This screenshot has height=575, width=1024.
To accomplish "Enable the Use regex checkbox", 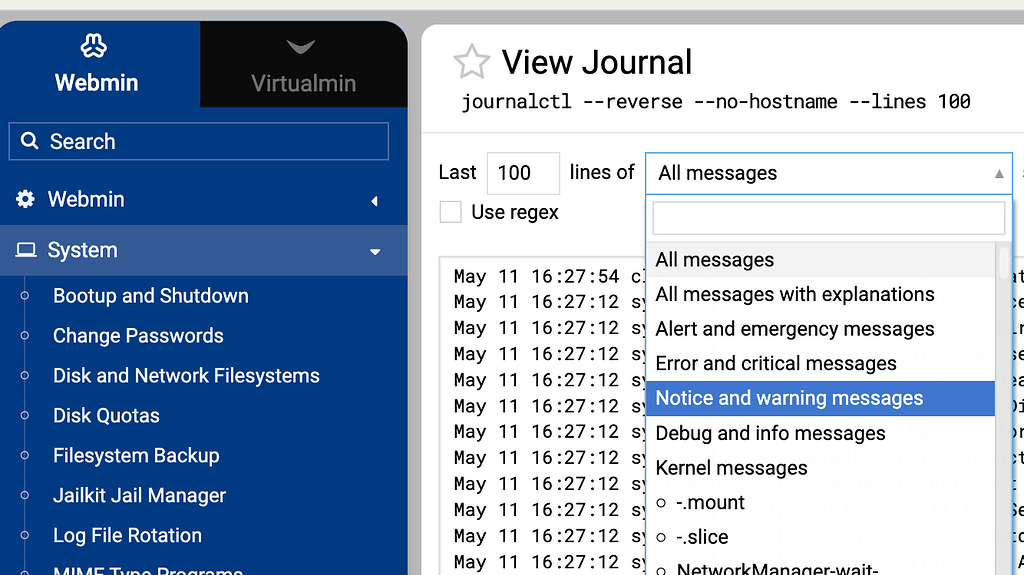I will pos(451,212).
